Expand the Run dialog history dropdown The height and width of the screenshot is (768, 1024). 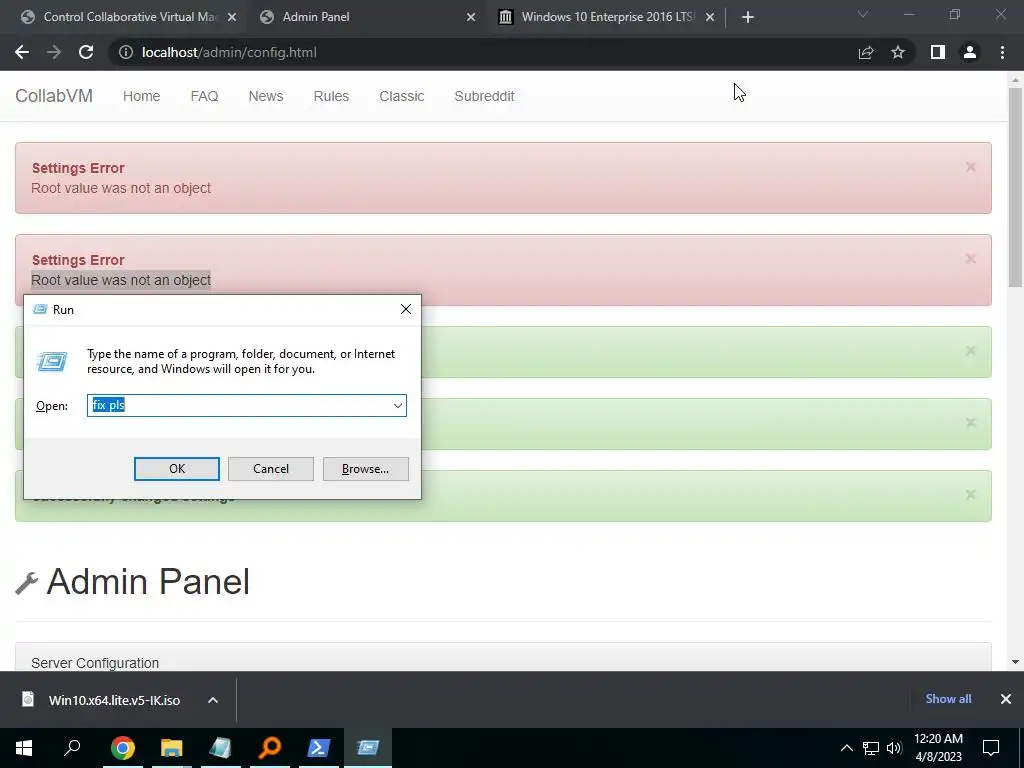point(398,406)
